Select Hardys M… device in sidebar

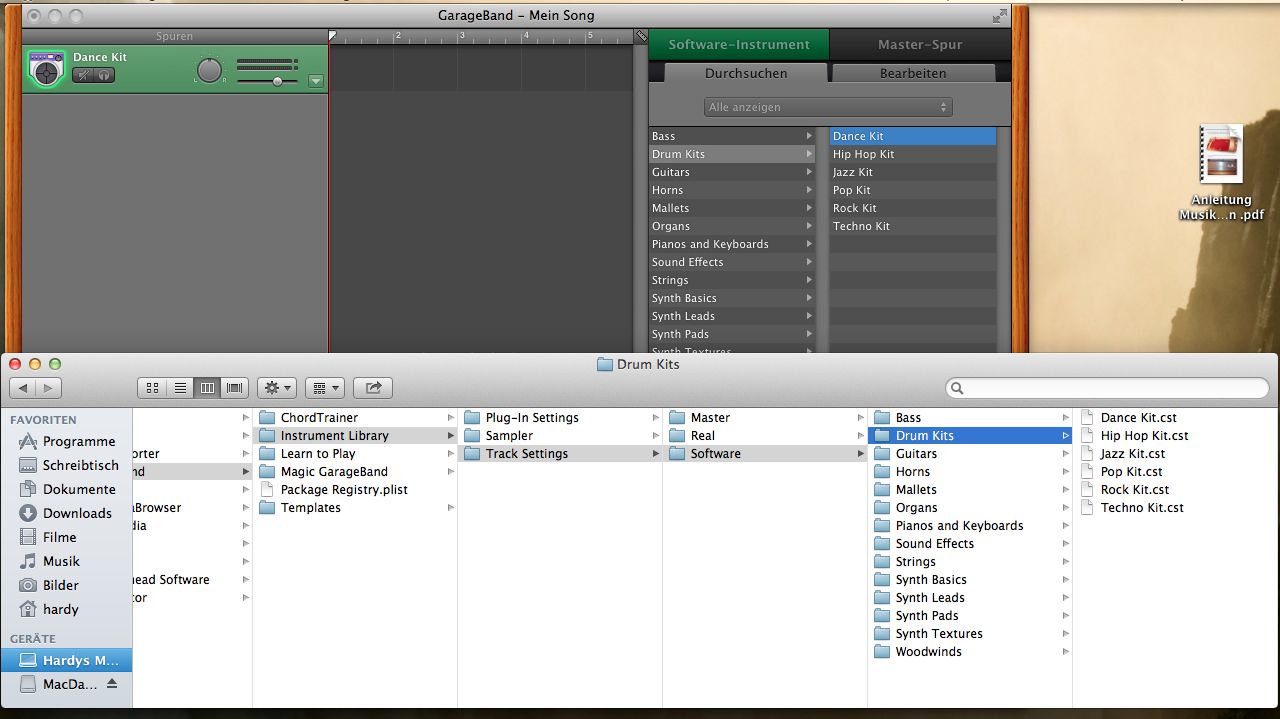click(66, 660)
